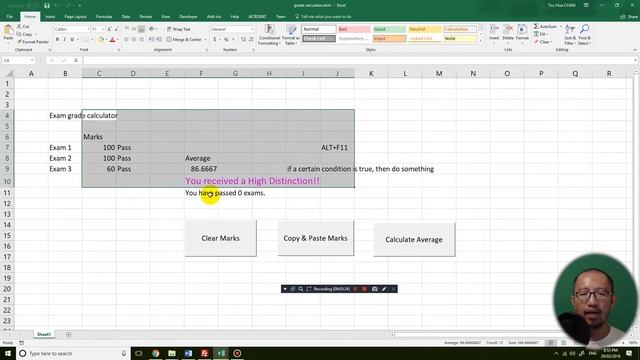Click the Clear Marks button
Viewport: 640px width, 360px height.
coord(220,238)
